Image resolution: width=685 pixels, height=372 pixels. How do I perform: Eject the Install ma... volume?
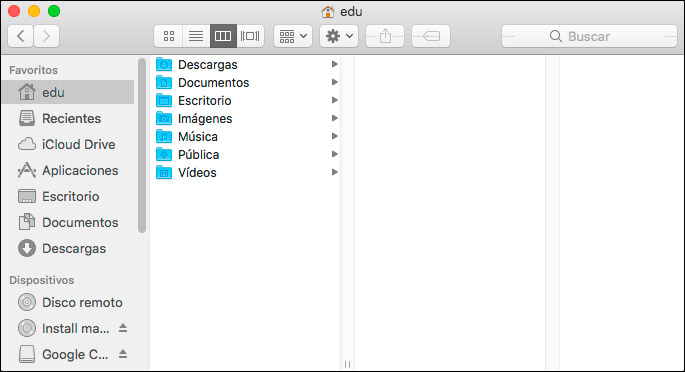pos(123,328)
